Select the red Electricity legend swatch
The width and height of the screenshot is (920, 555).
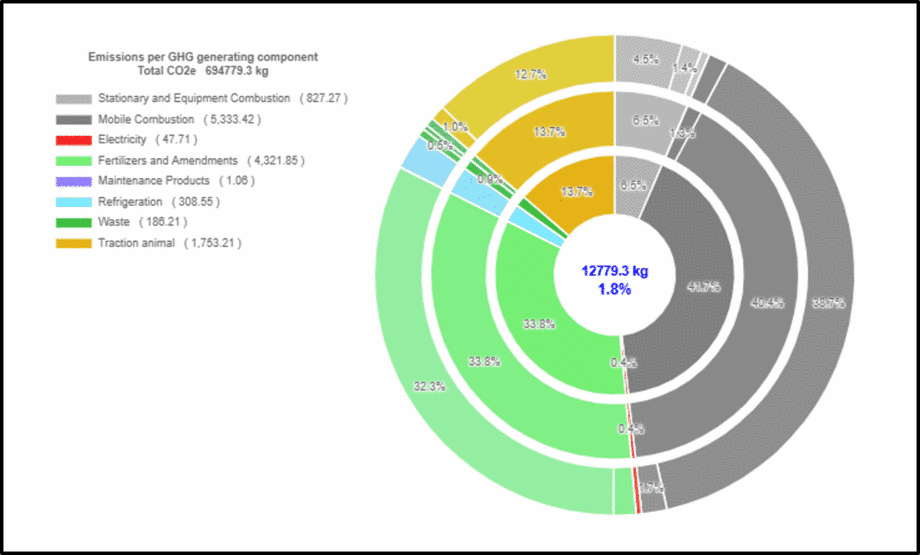click(75, 140)
